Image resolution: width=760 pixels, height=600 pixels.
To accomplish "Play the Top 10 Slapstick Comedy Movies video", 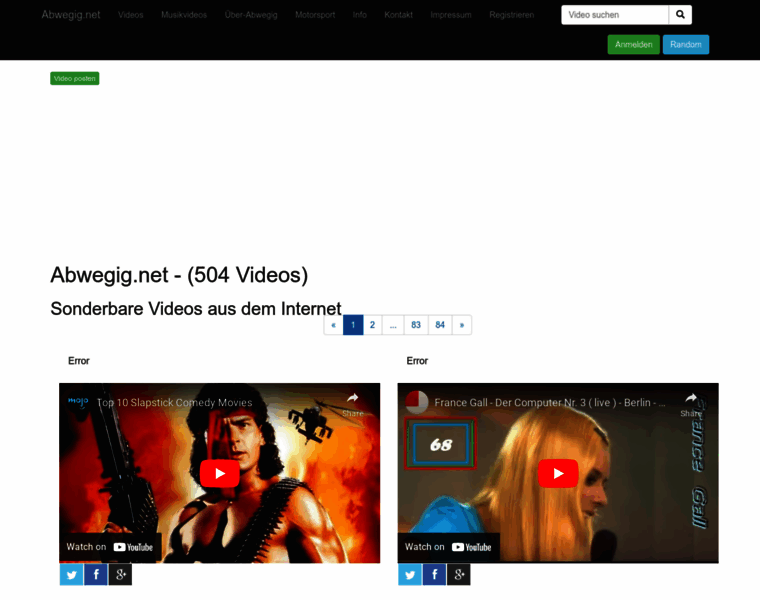I will tap(220, 473).
